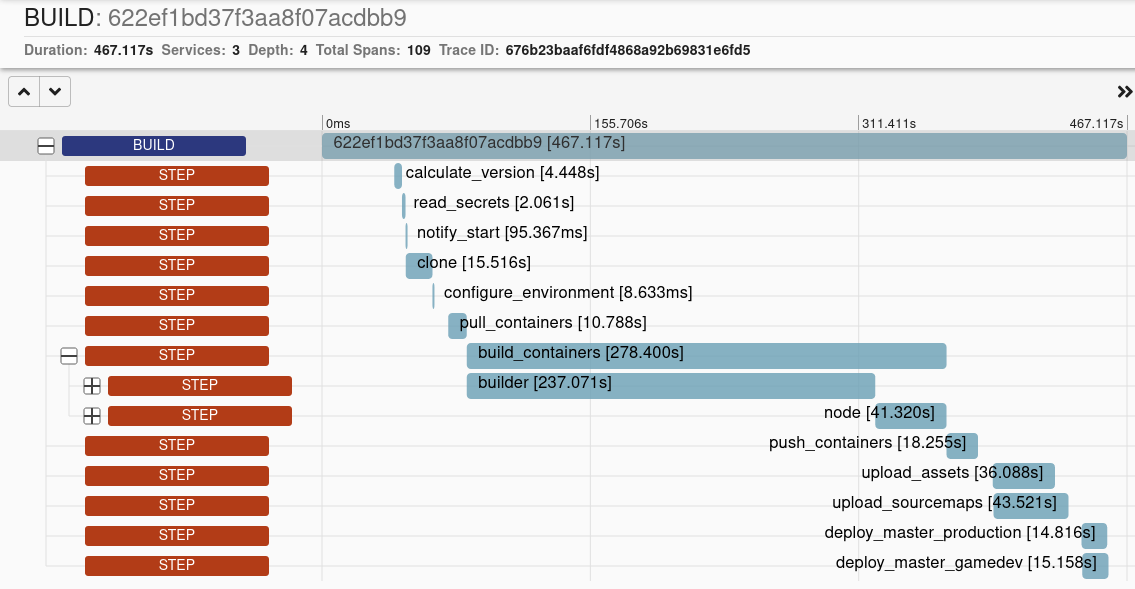The image size is (1135, 589).
Task: Click the Total Spans value 109
Action: (x=418, y=51)
